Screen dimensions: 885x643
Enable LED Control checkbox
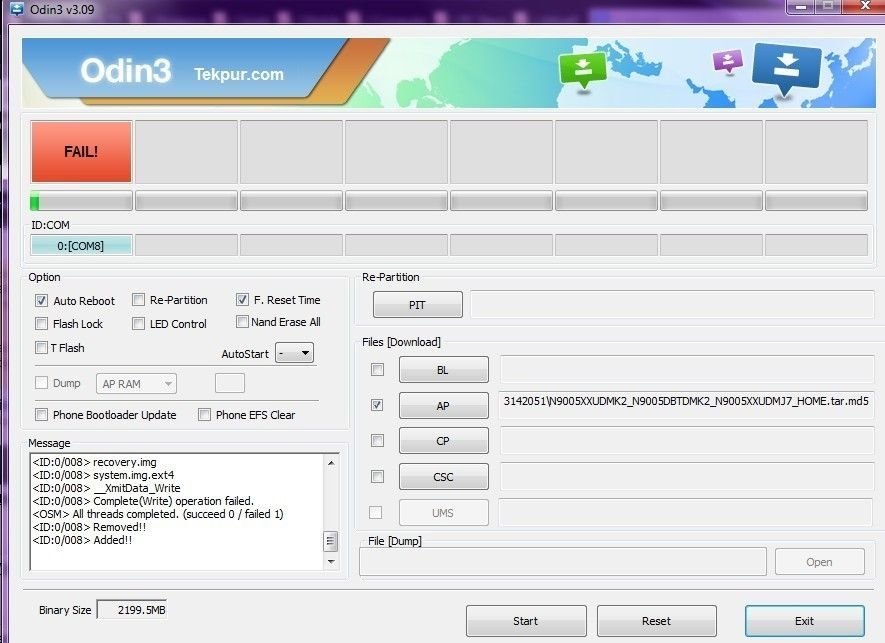(138, 323)
